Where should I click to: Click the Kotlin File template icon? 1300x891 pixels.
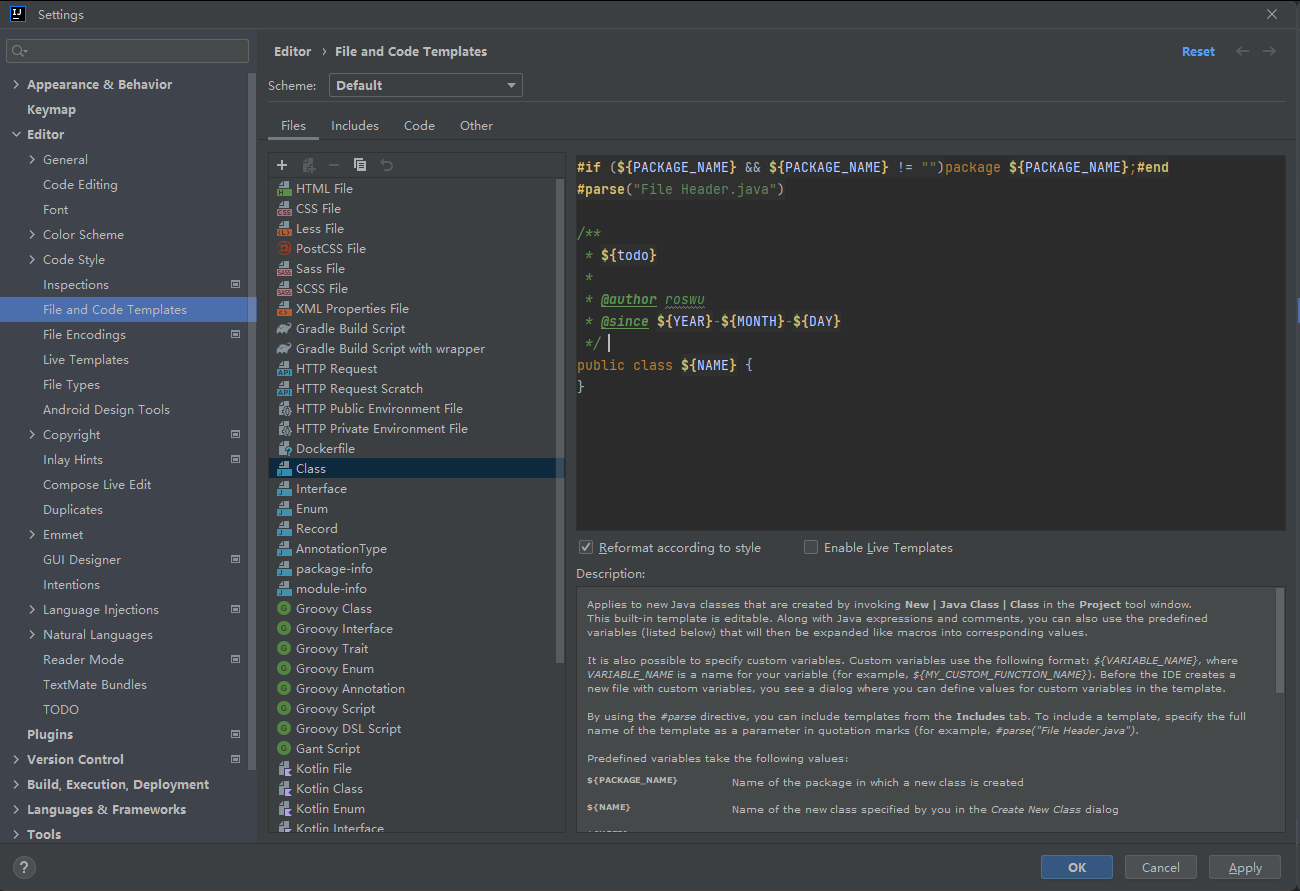click(284, 768)
